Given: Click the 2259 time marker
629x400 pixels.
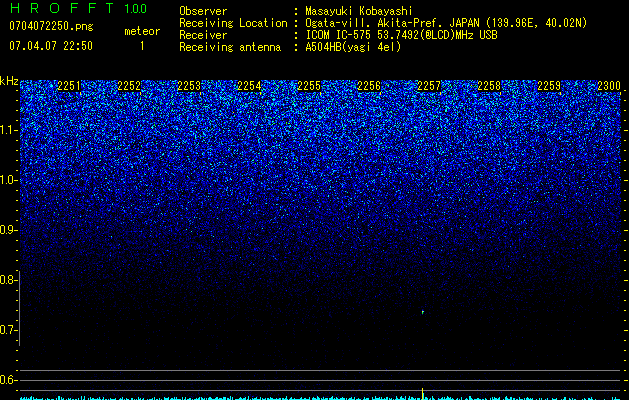Looking at the screenshot, I should [549, 86].
